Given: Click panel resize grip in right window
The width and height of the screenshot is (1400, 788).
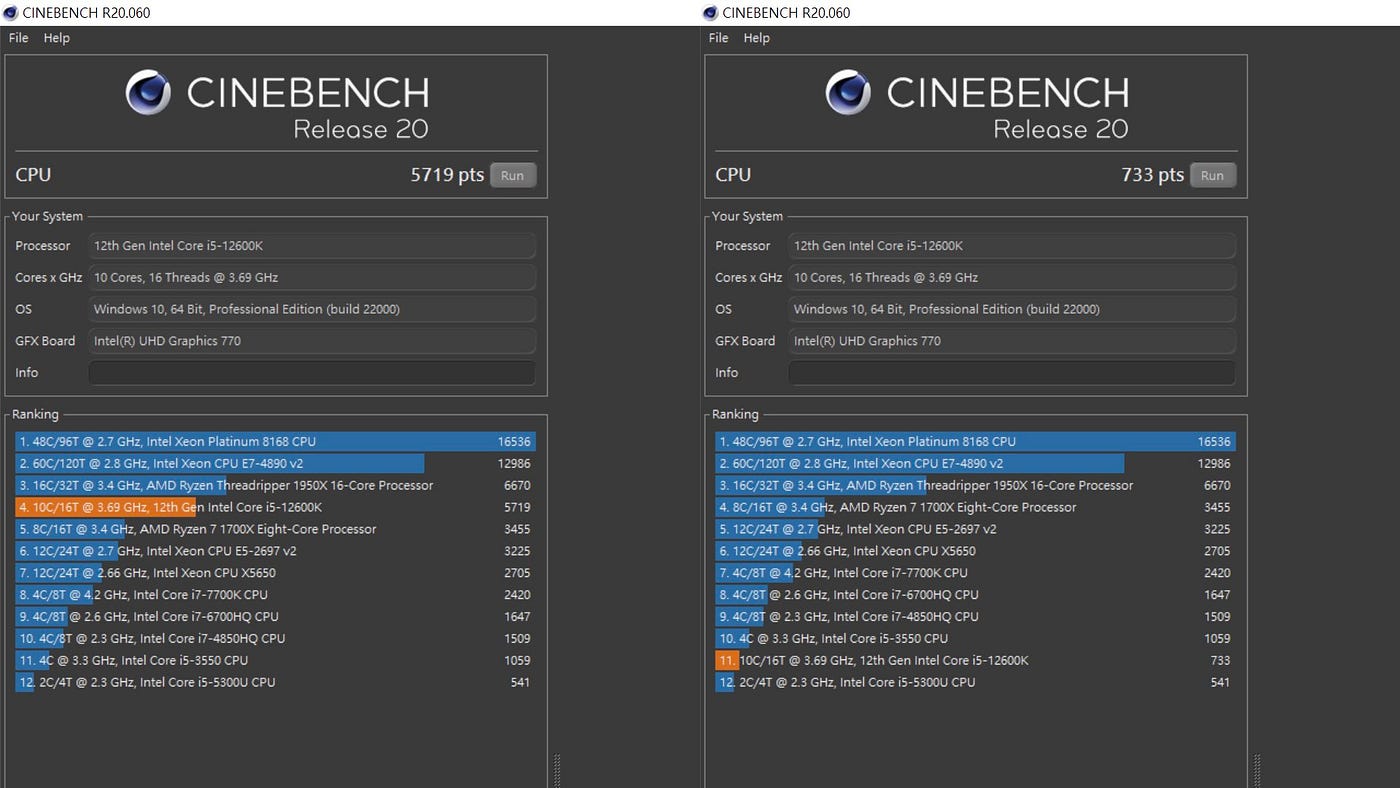Looking at the screenshot, I should [x=1257, y=770].
